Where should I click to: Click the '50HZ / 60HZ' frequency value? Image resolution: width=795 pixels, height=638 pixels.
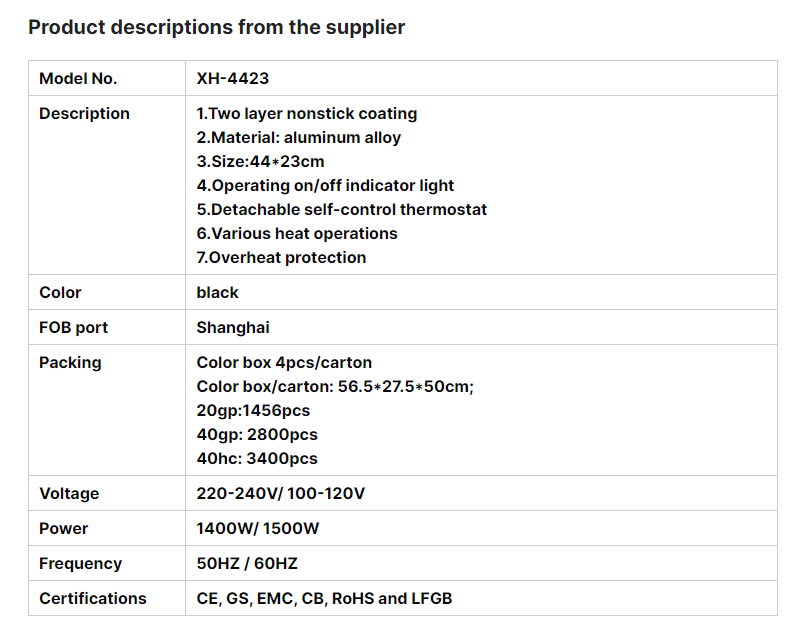[247, 563]
